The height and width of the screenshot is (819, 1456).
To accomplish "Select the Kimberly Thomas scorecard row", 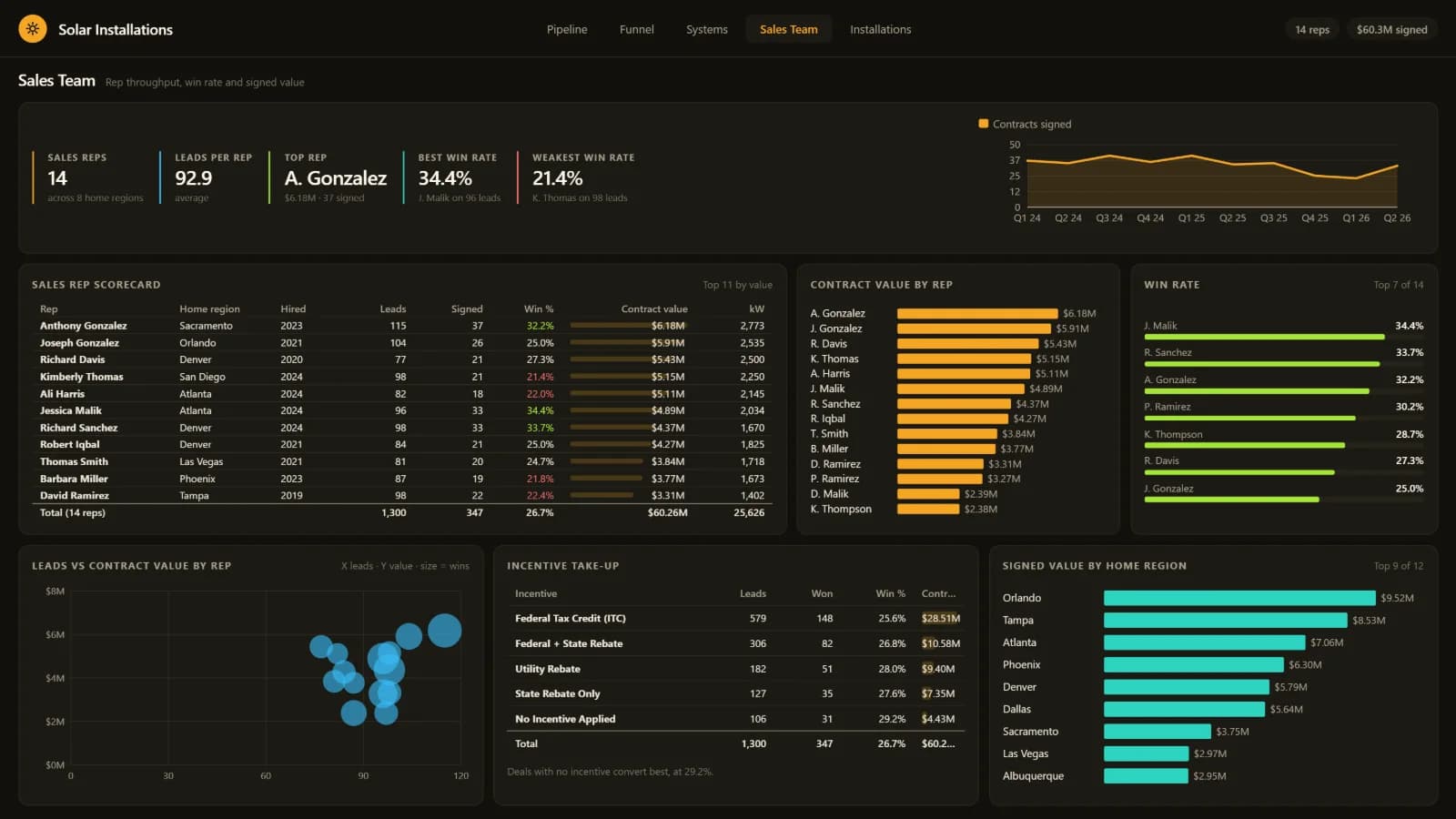I will (x=402, y=377).
